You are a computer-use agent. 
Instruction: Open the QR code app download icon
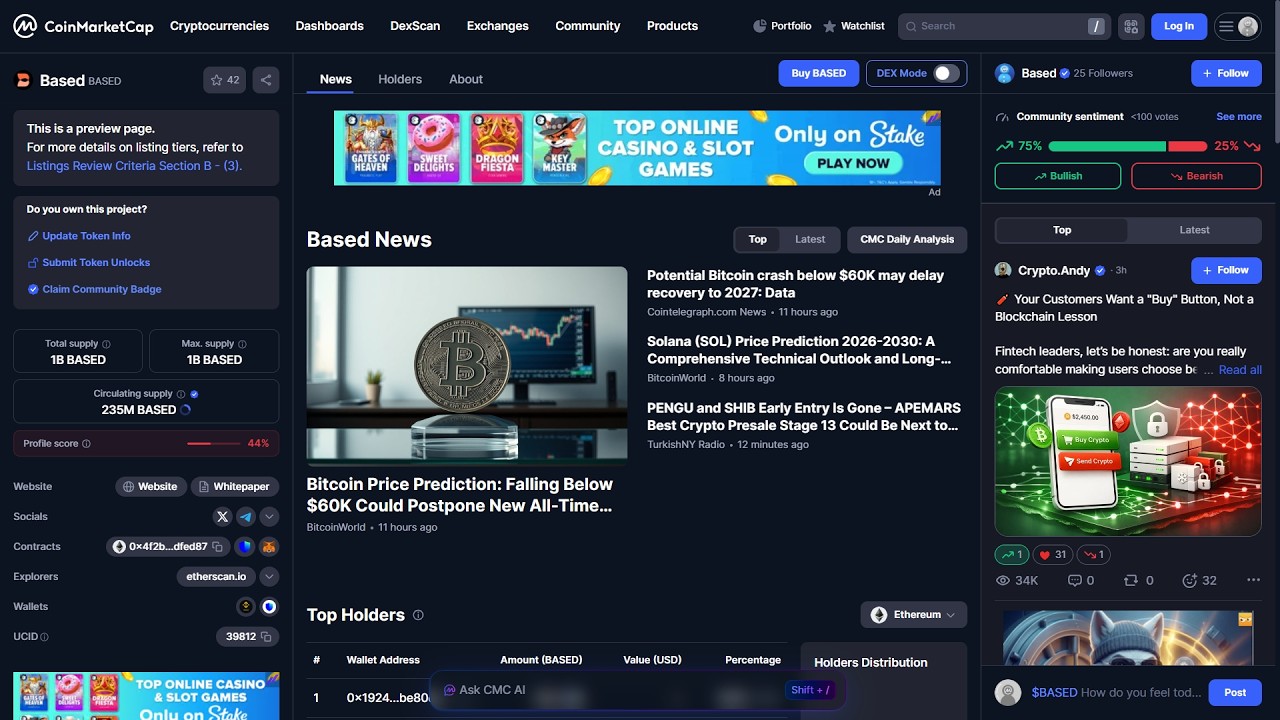[1131, 26]
